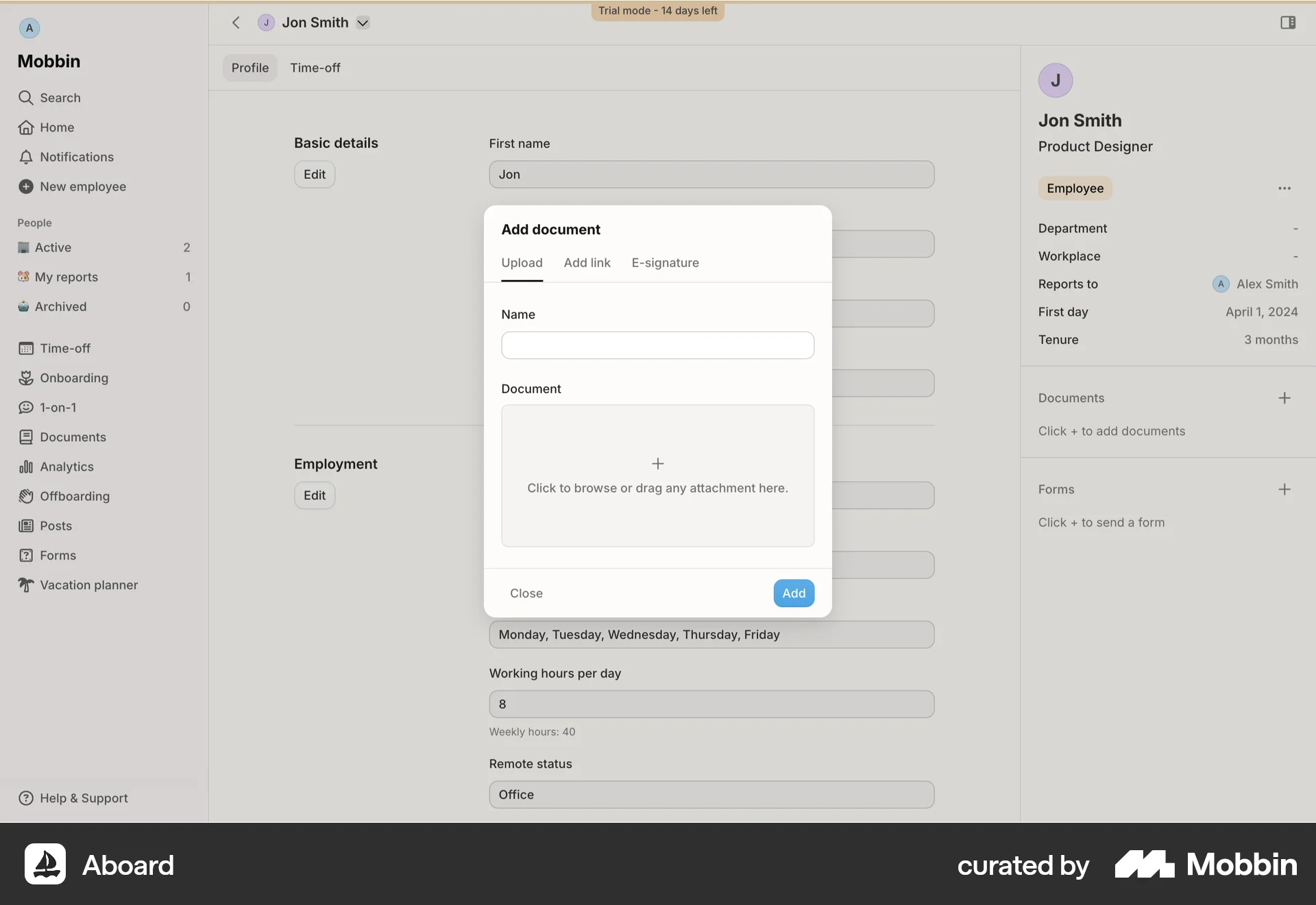Image resolution: width=1316 pixels, height=905 pixels.
Task: Open Search from the sidebar
Action: [58, 97]
